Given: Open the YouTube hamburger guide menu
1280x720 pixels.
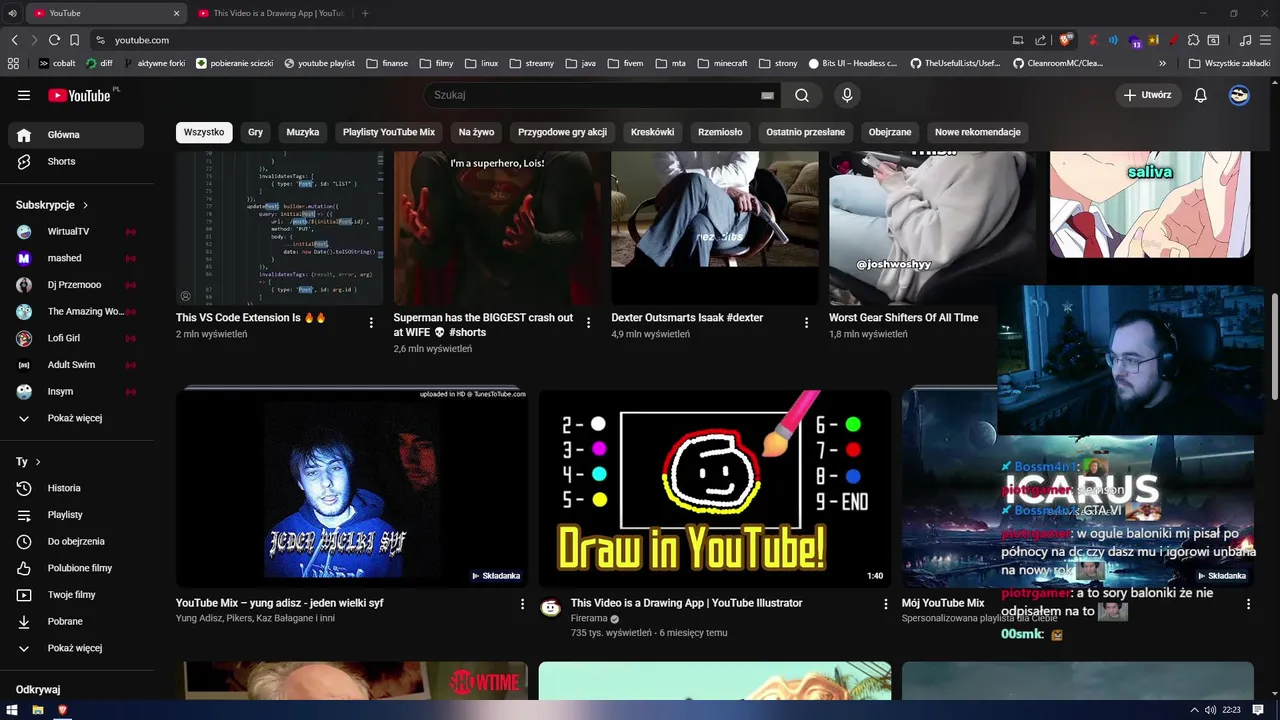Looking at the screenshot, I should [24, 95].
